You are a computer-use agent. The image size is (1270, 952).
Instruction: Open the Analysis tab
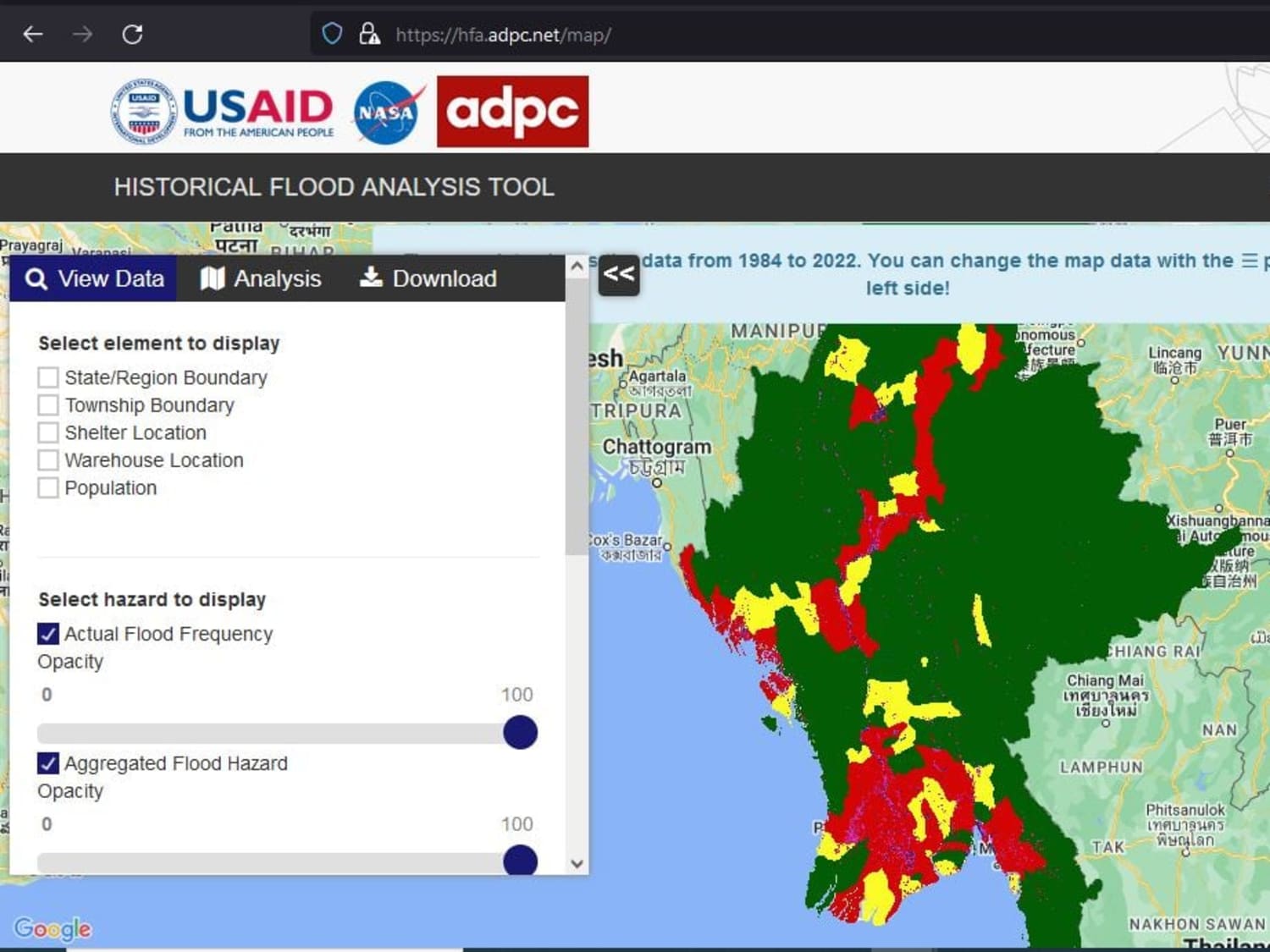coord(261,278)
